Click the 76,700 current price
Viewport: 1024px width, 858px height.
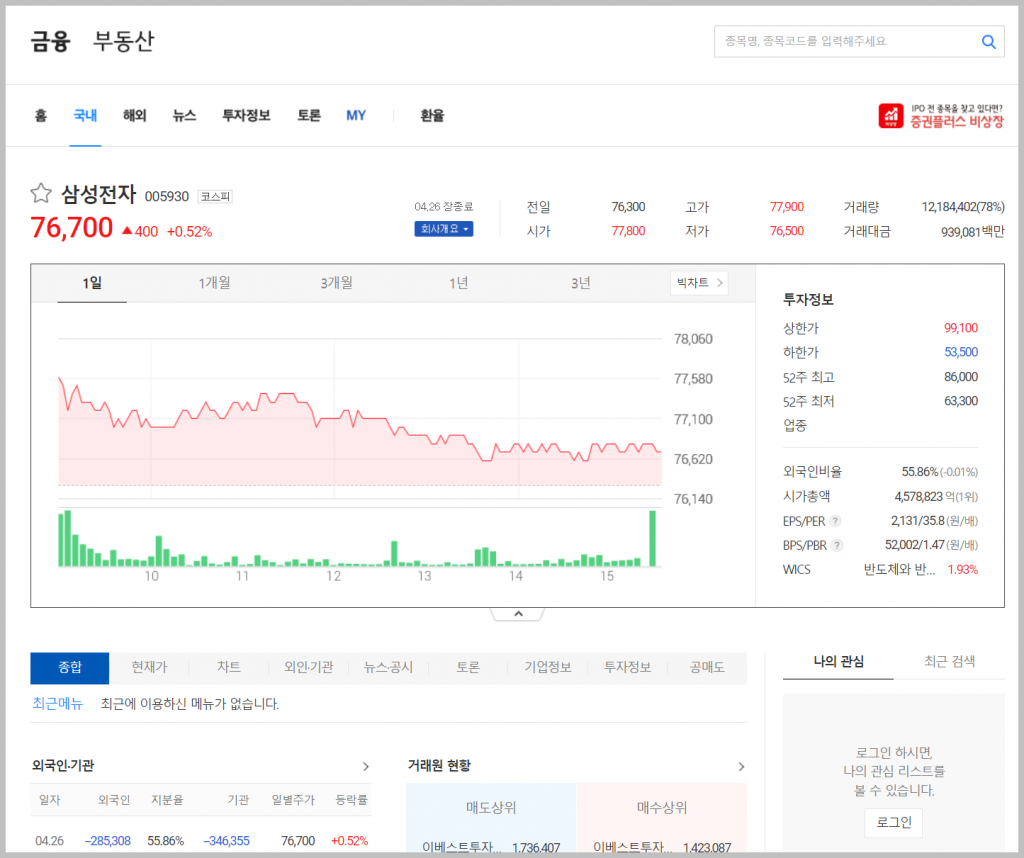(x=72, y=228)
